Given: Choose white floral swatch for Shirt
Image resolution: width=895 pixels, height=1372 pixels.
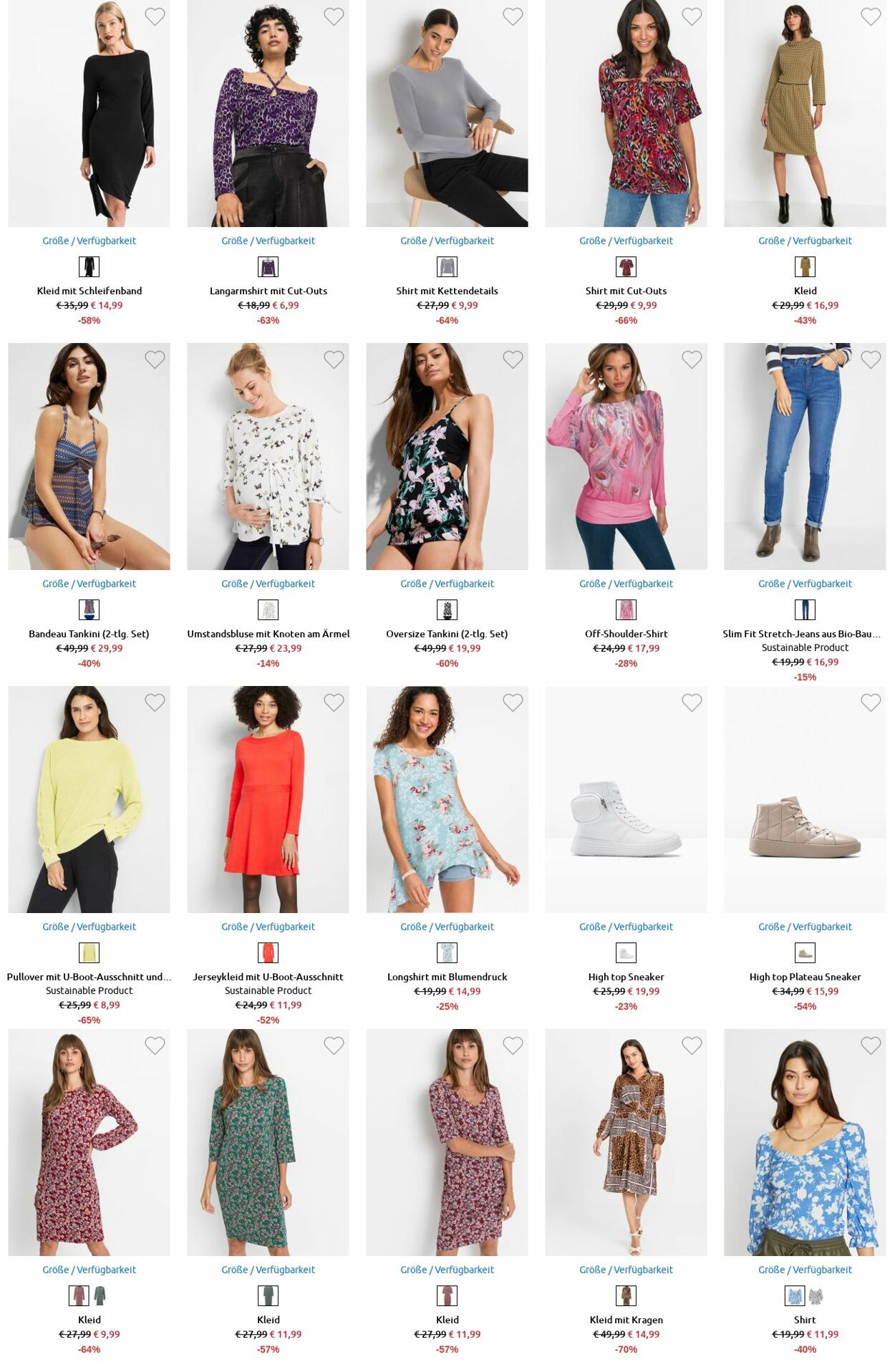Looking at the screenshot, I should pyautogui.click(x=816, y=1295).
